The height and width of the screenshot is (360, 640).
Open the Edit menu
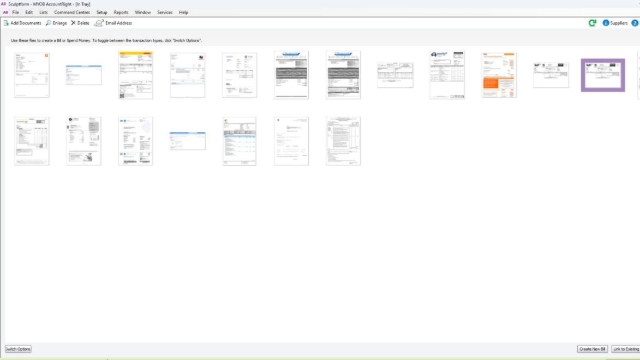pos(29,12)
